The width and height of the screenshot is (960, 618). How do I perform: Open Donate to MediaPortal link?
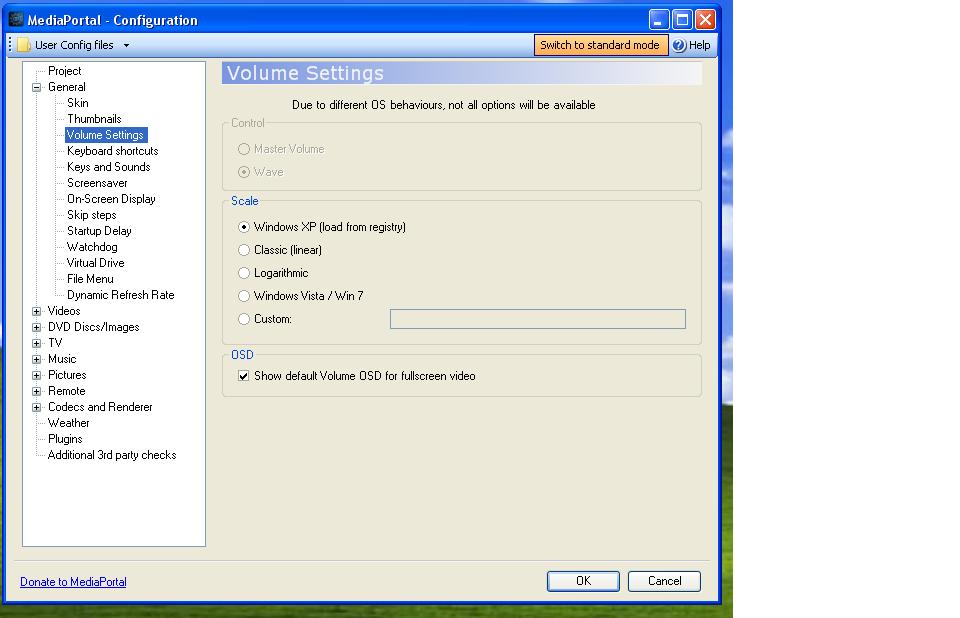pos(73,582)
